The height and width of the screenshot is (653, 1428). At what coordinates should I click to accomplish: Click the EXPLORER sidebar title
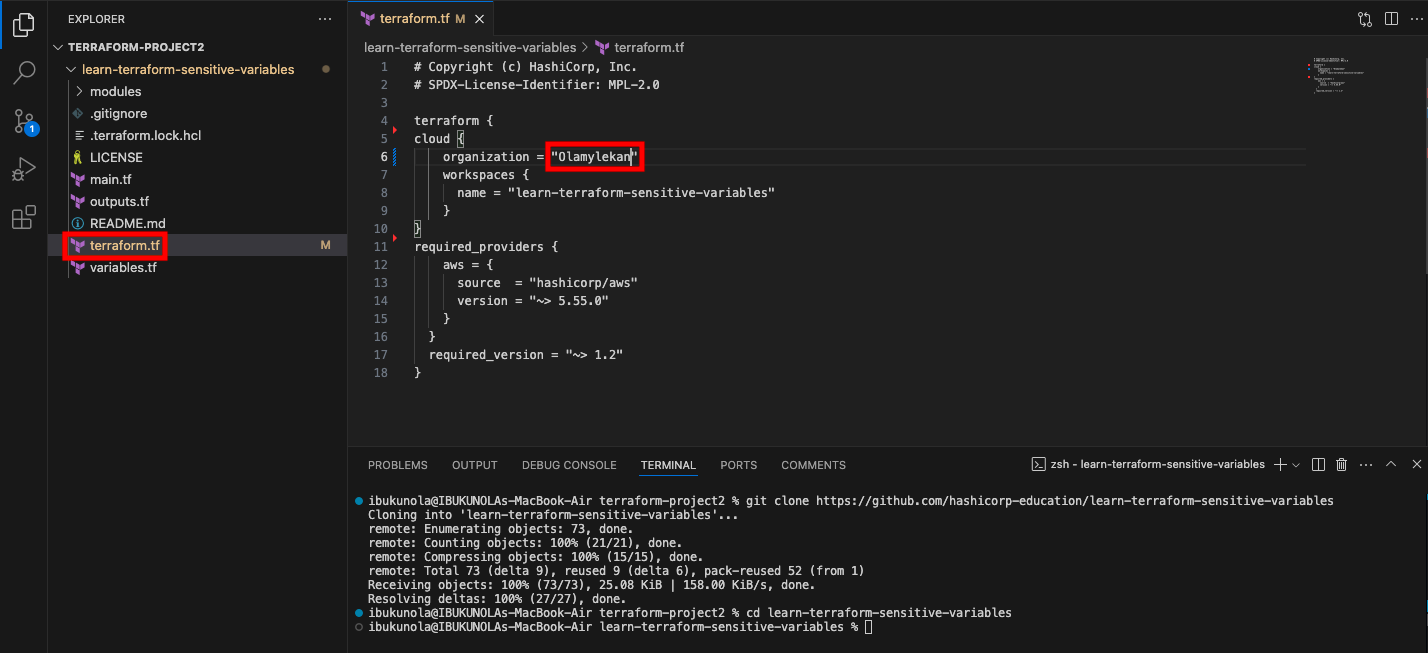[x=96, y=19]
